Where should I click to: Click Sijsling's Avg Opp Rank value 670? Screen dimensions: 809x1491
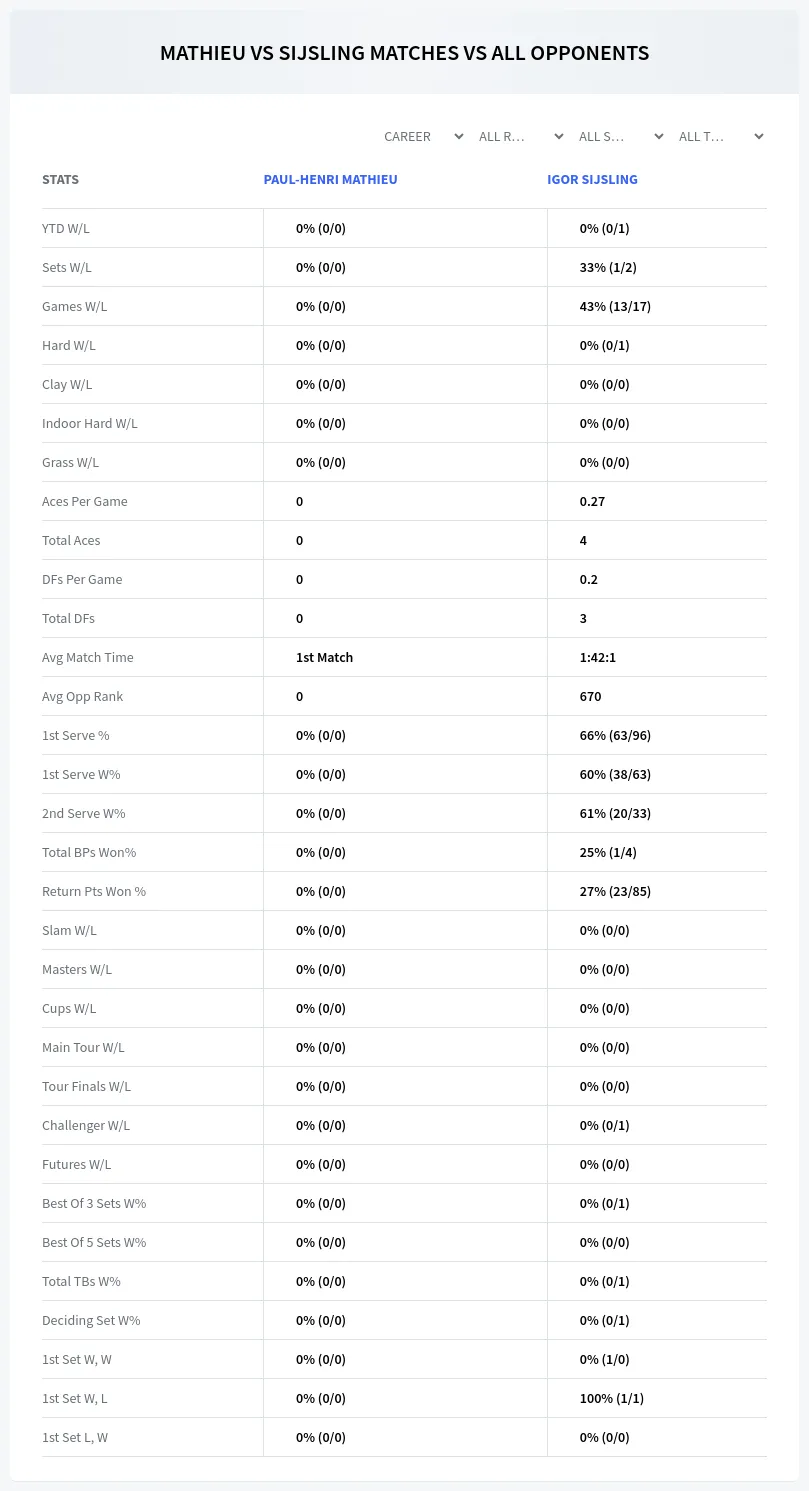[590, 696]
